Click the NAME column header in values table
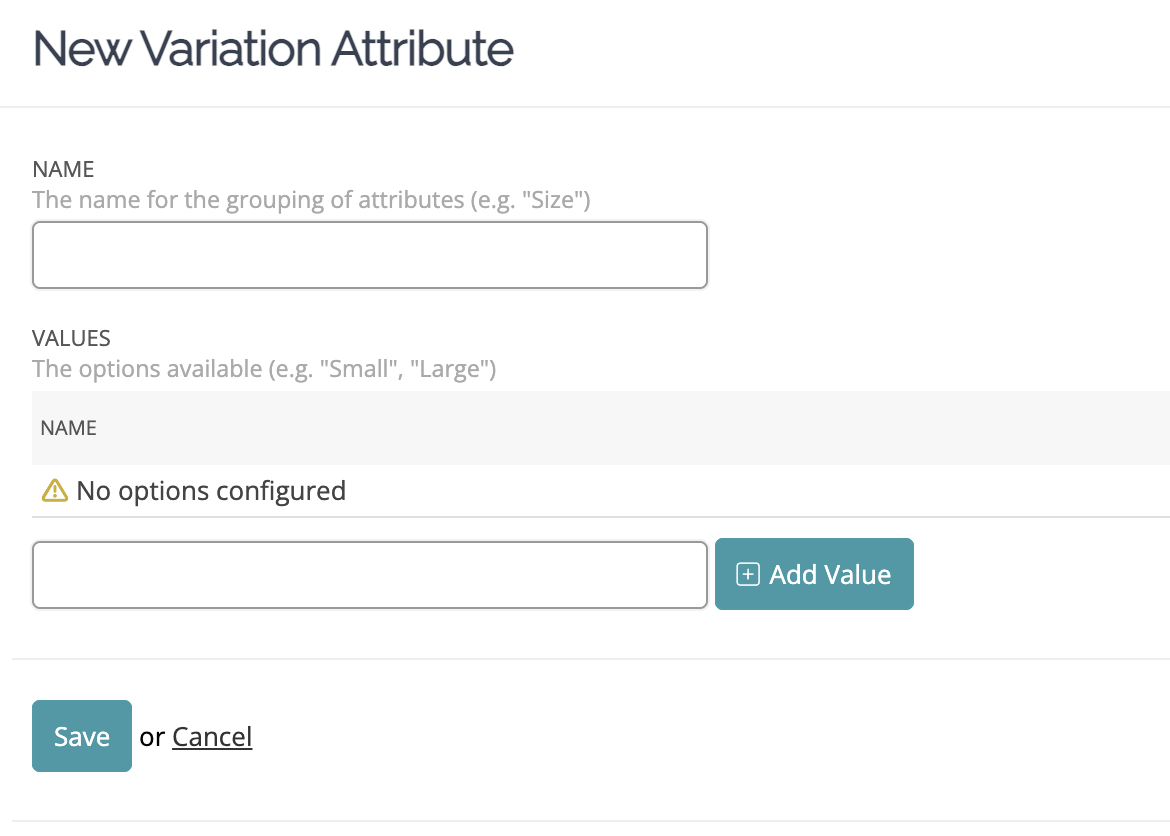 (x=69, y=428)
